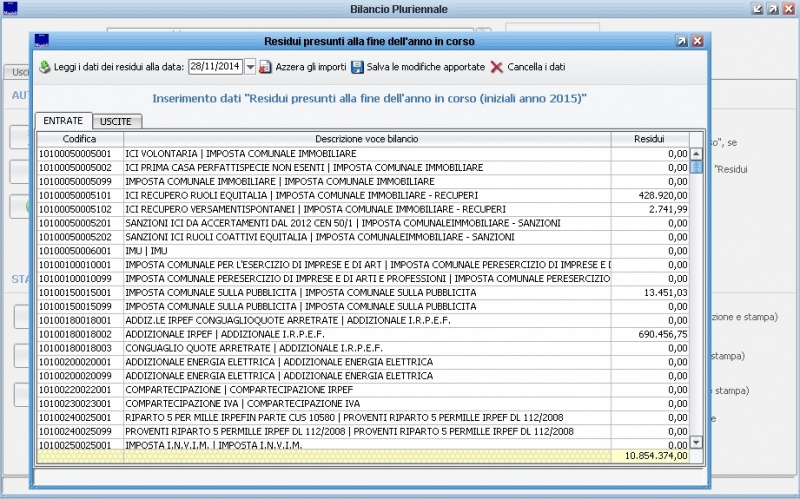This screenshot has width=800, height=499.
Task: Click code cell 10100100010001
Action: (80, 265)
